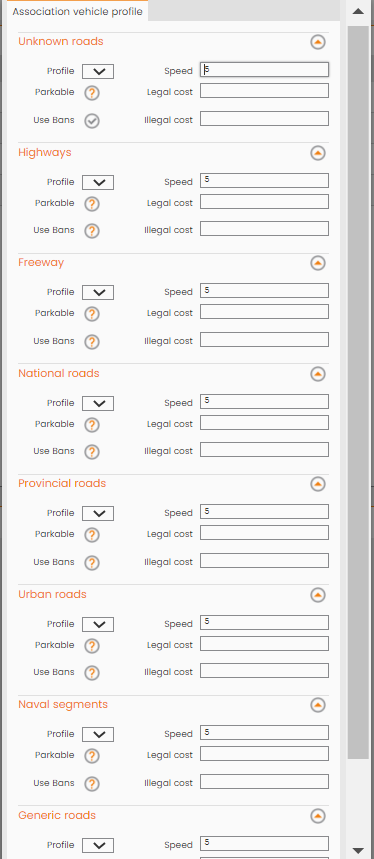Open Profile dropdown under Urban roads
This screenshot has width=374, height=859.
[98, 624]
